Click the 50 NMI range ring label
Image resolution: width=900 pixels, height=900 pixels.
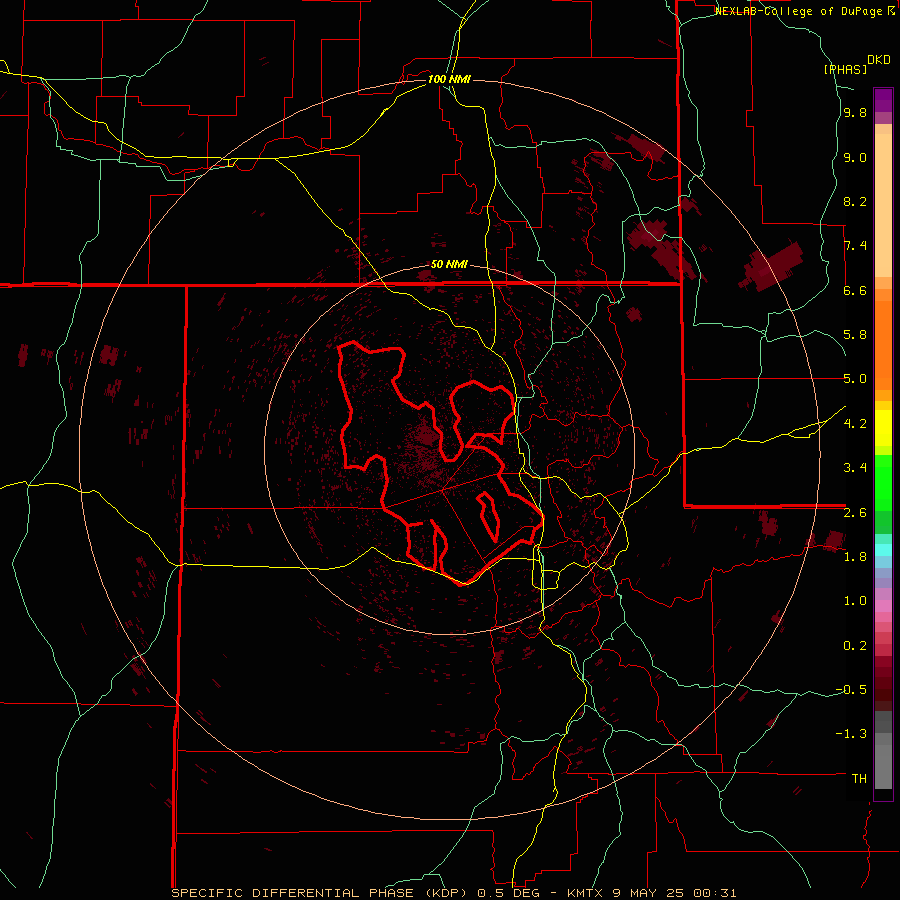(449, 265)
